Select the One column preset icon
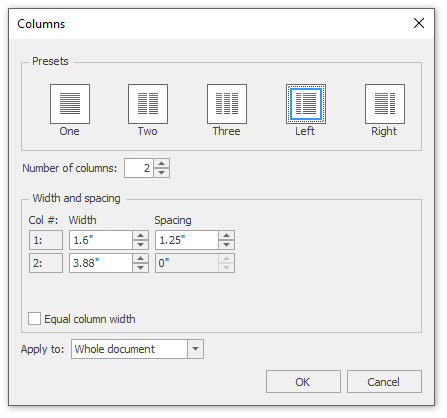This screenshot has height=418, width=447. (x=70, y=104)
